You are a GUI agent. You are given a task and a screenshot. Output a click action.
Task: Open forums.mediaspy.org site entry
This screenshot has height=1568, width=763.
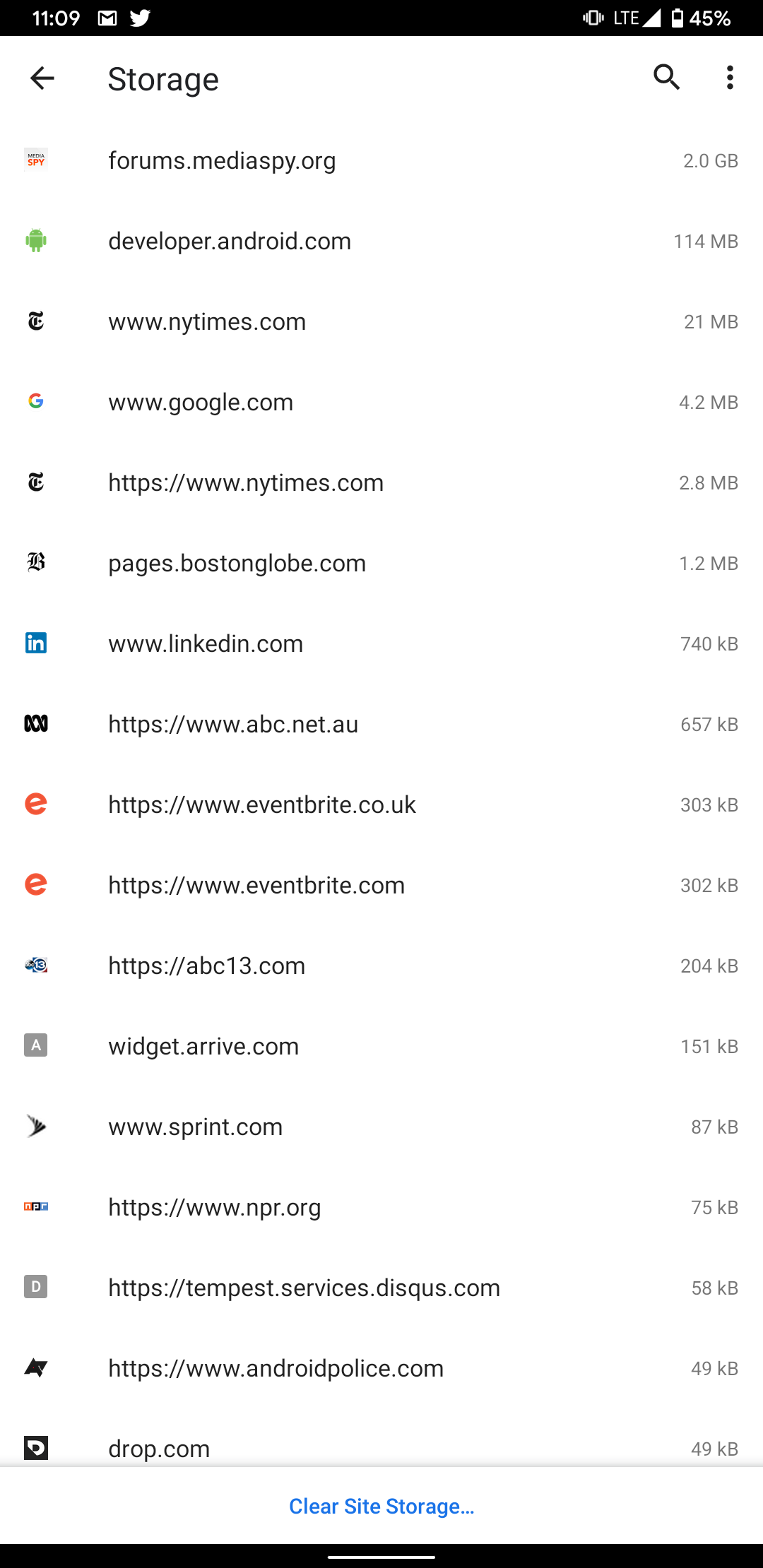[x=381, y=160]
